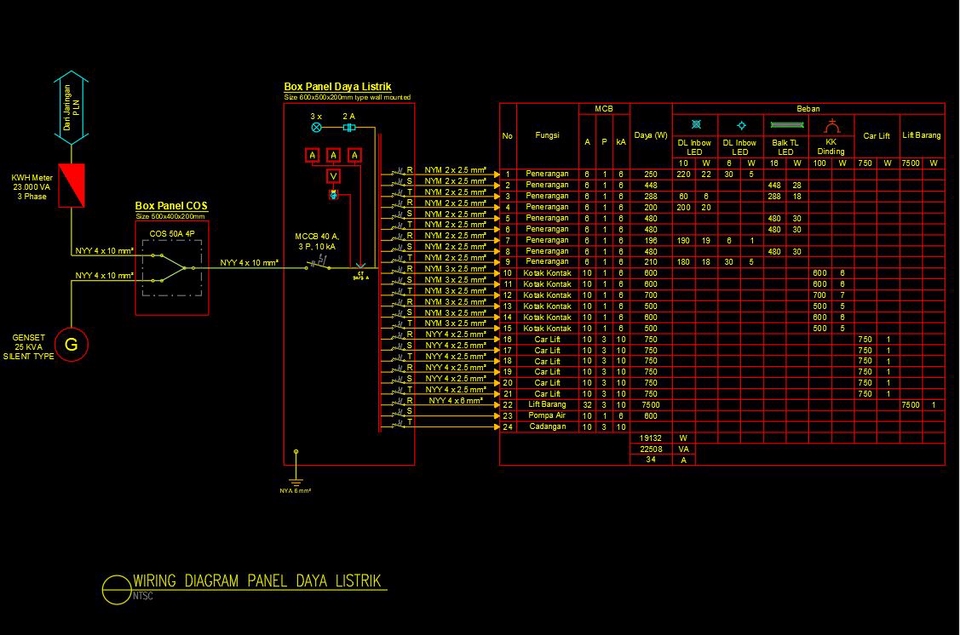Select the fuse symbol labeled 2 A

point(349,127)
